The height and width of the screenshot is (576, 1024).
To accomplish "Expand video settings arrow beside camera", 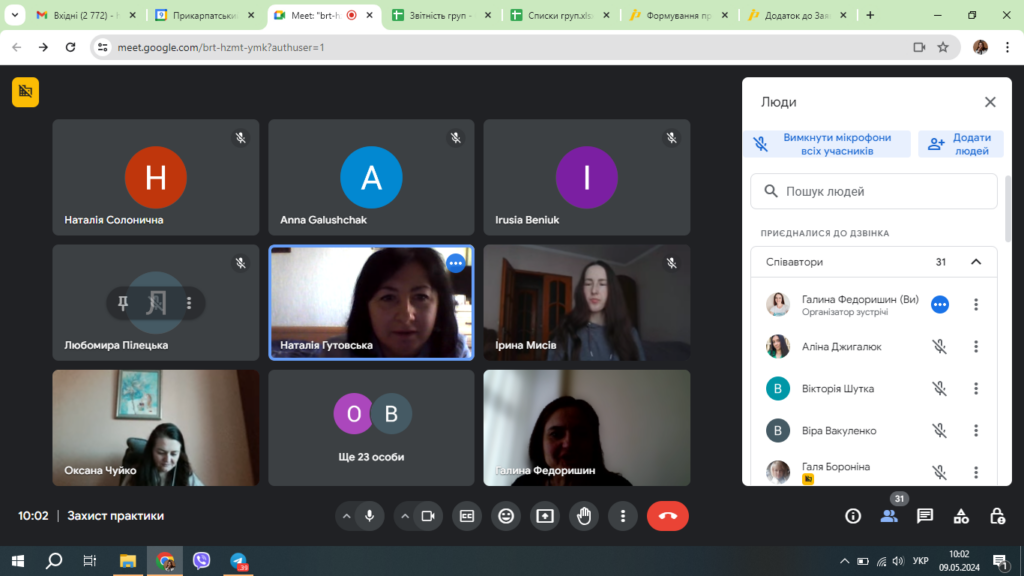I will pos(405,516).
